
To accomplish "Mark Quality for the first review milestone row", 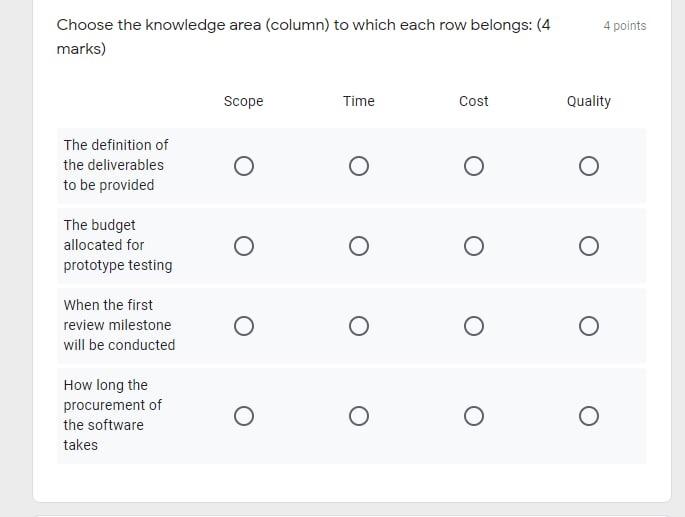I will 589,326.
